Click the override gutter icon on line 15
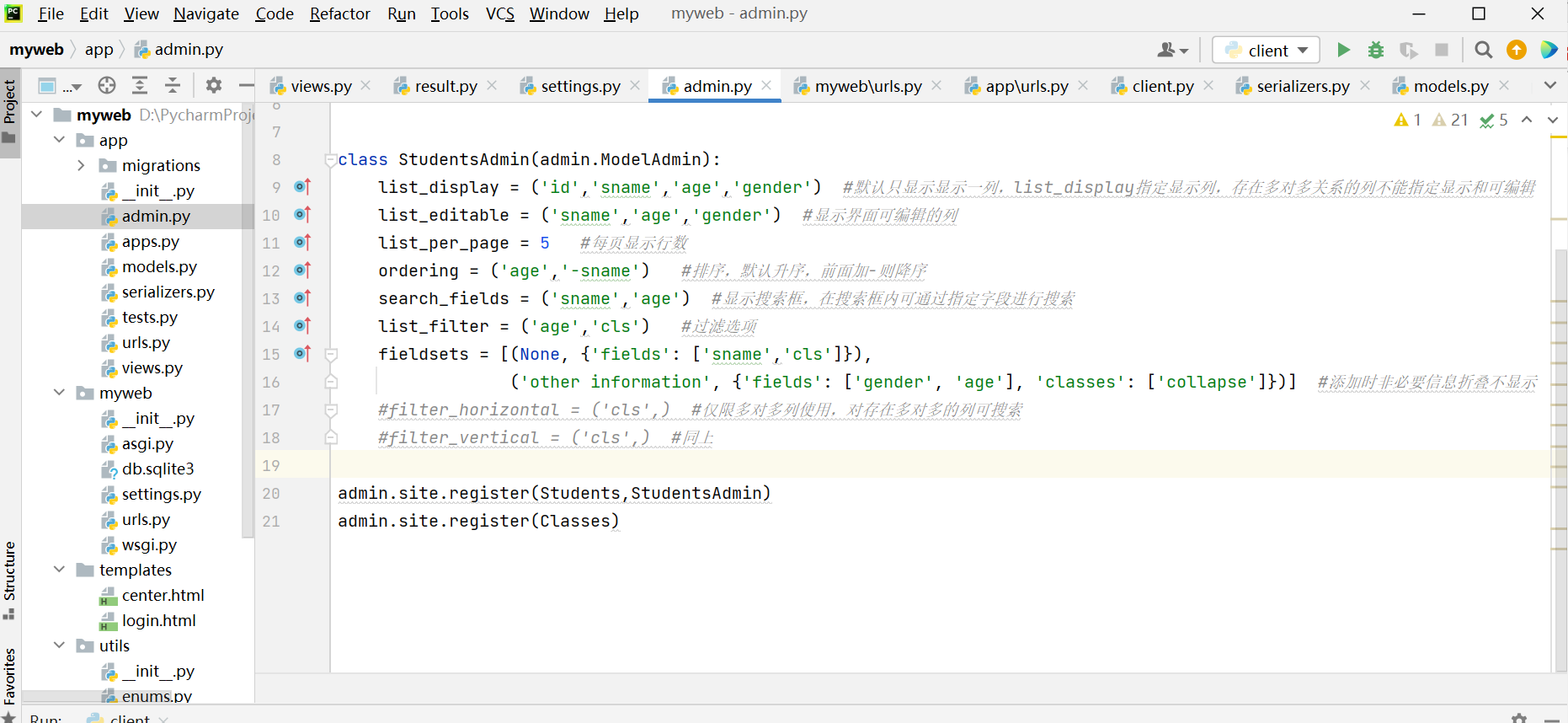The width and height of the screenshot is (1568, 723). coord(302,354)
